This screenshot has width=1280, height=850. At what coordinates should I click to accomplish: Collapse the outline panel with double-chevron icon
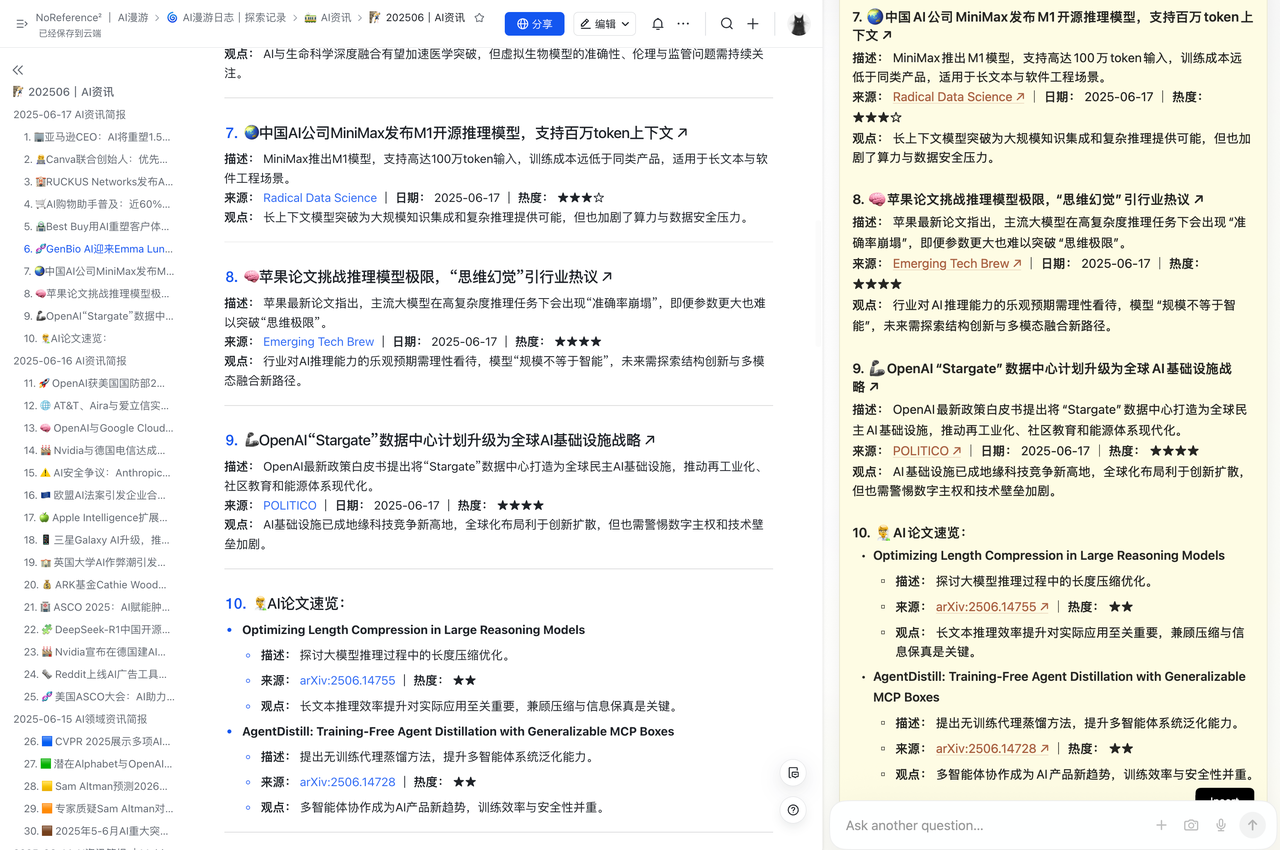click(x=18, y=70)
